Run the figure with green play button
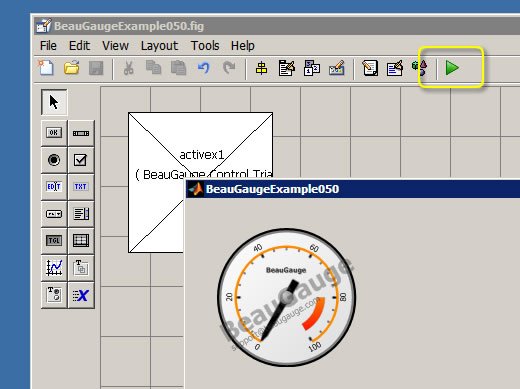Viewport: 520px width, 389px height. [452, 68]
